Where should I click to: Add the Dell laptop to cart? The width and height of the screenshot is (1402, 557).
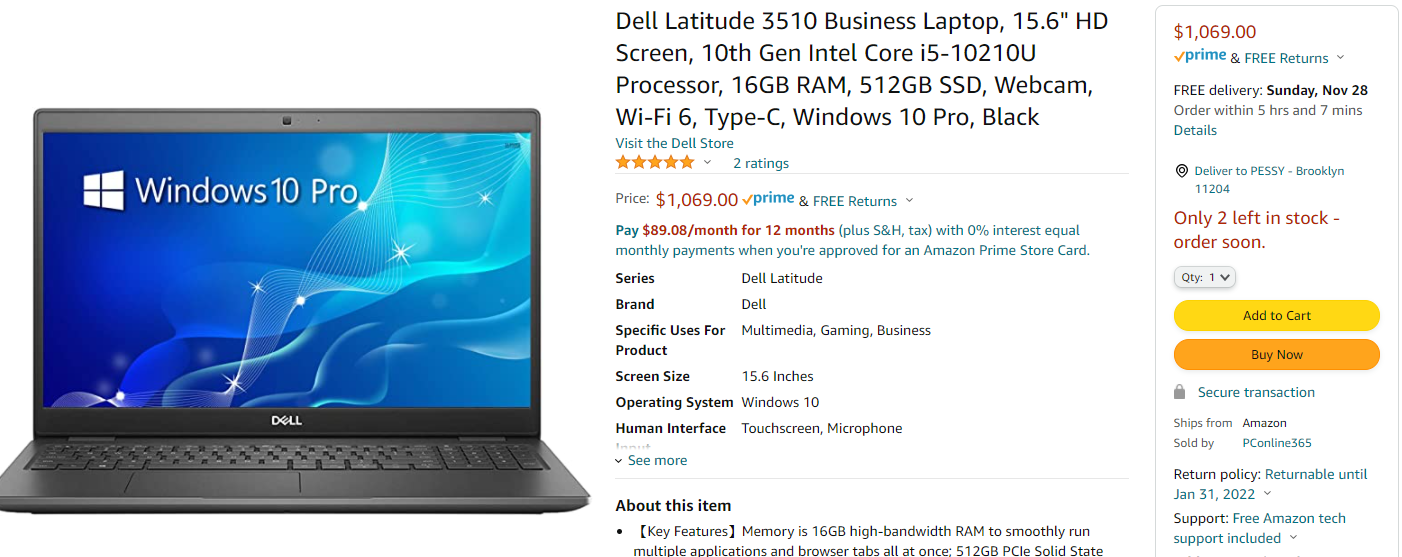(x=1277, y=315)
